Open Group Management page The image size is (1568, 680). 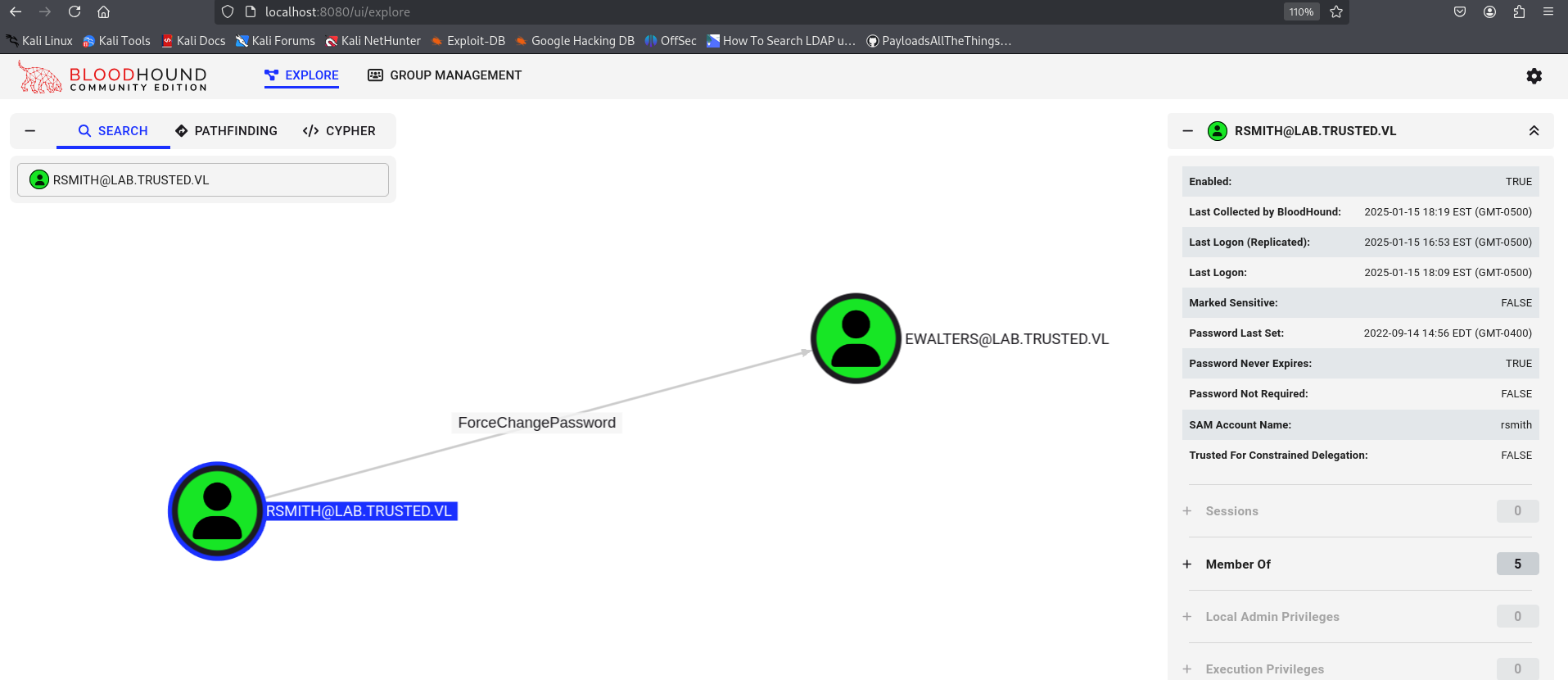445,75
